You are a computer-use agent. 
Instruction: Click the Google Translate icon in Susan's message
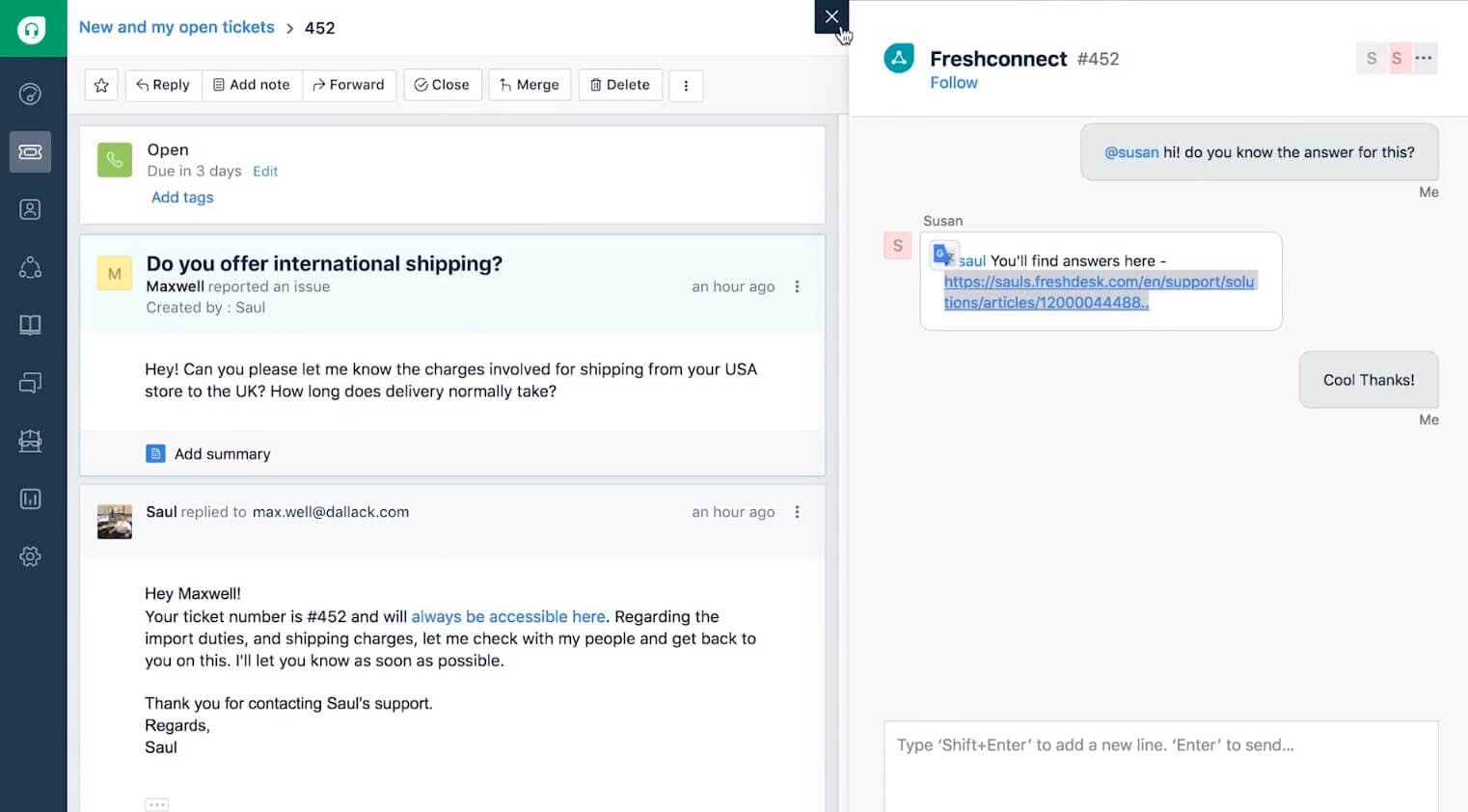click(x=943, y=256)
